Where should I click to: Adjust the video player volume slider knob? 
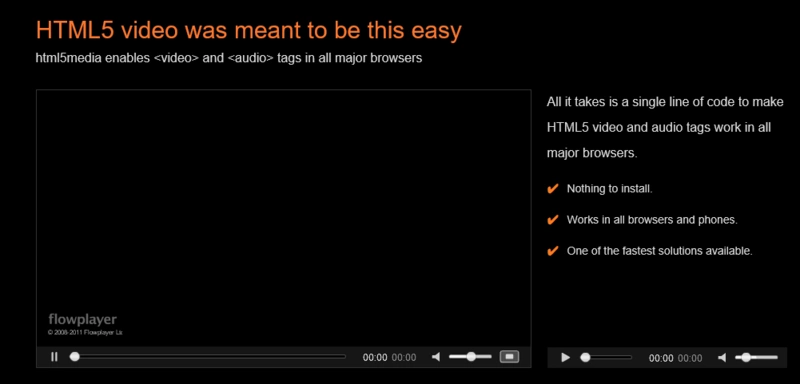coord(471,357)
